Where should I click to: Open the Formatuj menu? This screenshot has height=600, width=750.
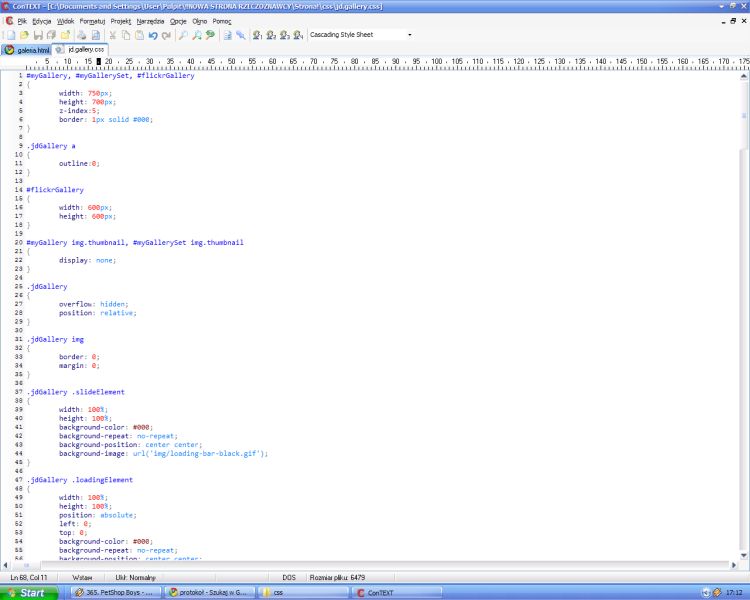(x=92, y=20)
